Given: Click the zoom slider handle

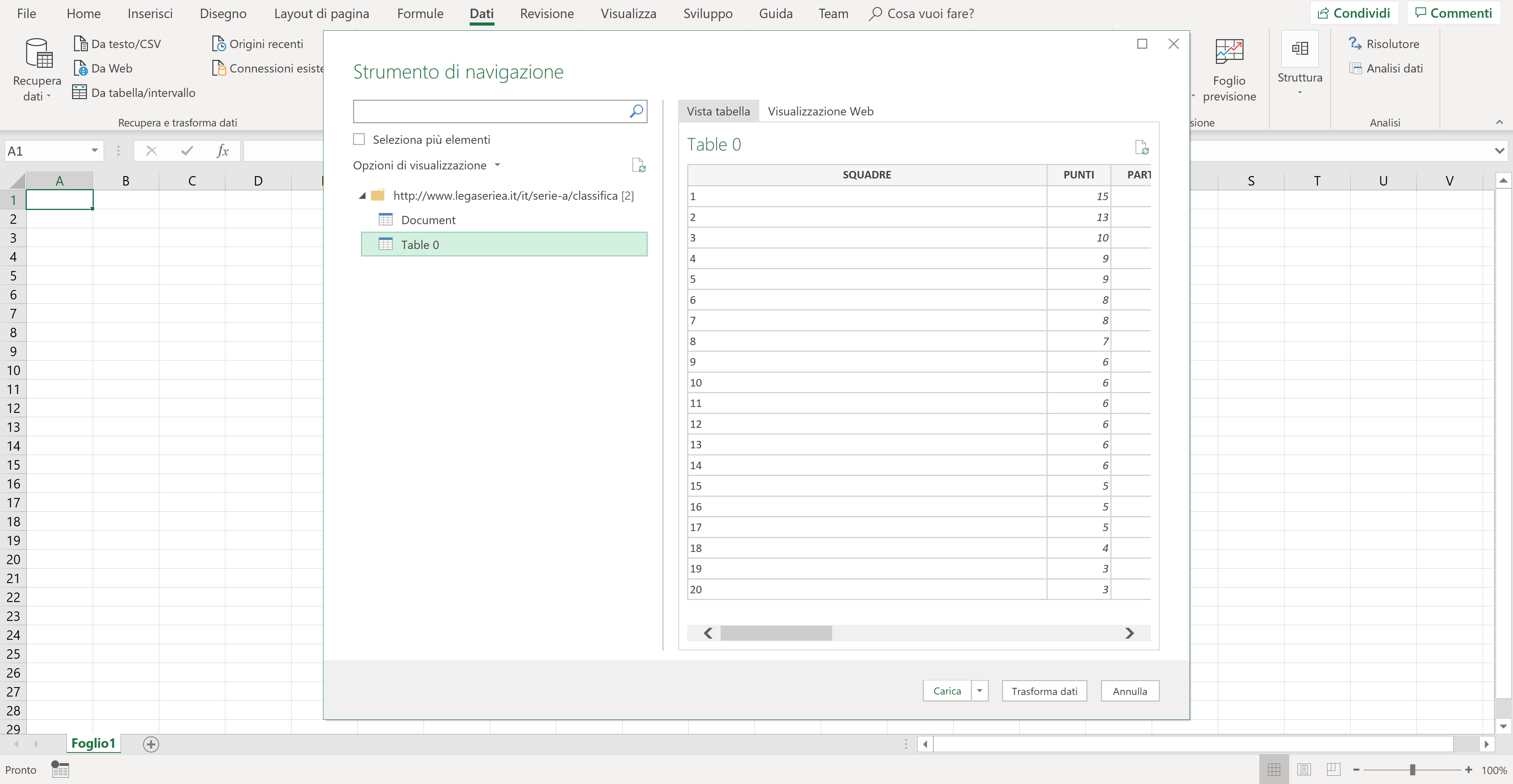Looking at the screenshot, I should tap(1412, 769).
